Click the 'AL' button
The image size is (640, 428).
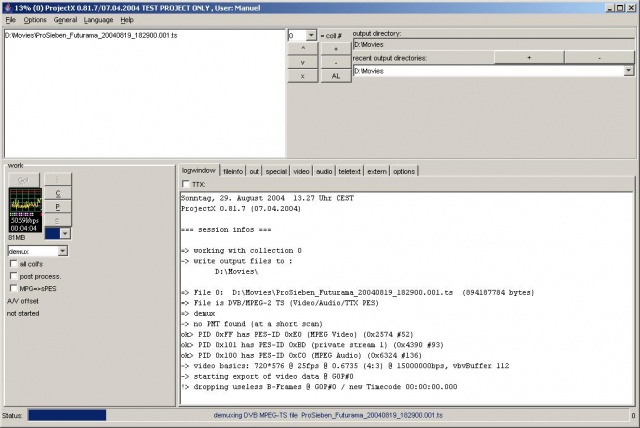[x=335, y=75]
